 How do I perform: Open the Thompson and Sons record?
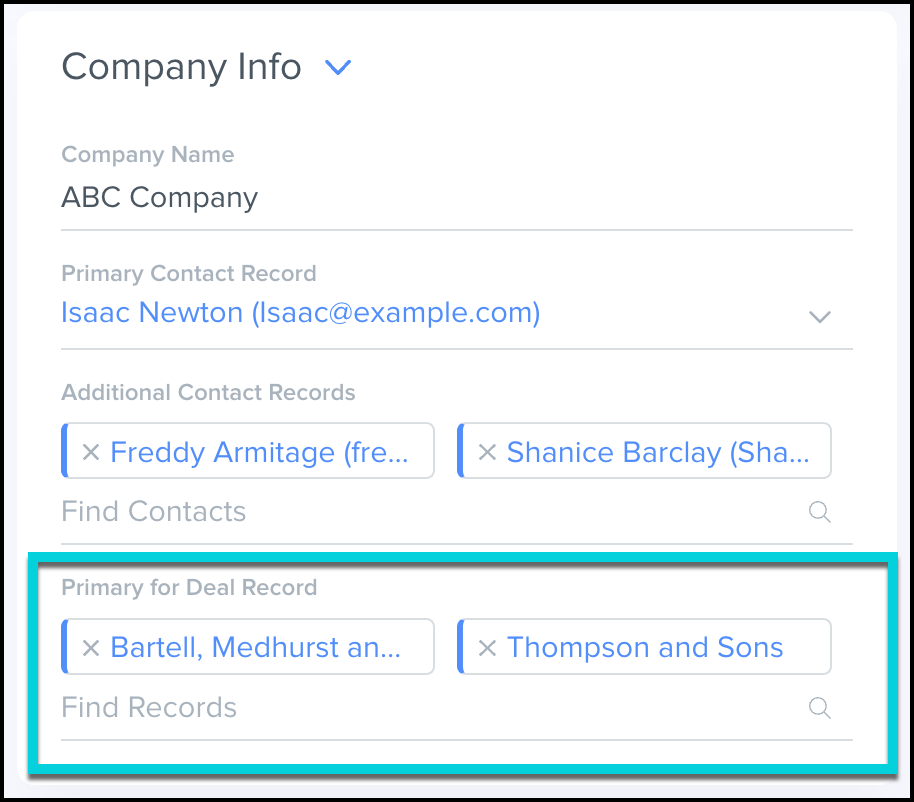[x=645, y=648]
